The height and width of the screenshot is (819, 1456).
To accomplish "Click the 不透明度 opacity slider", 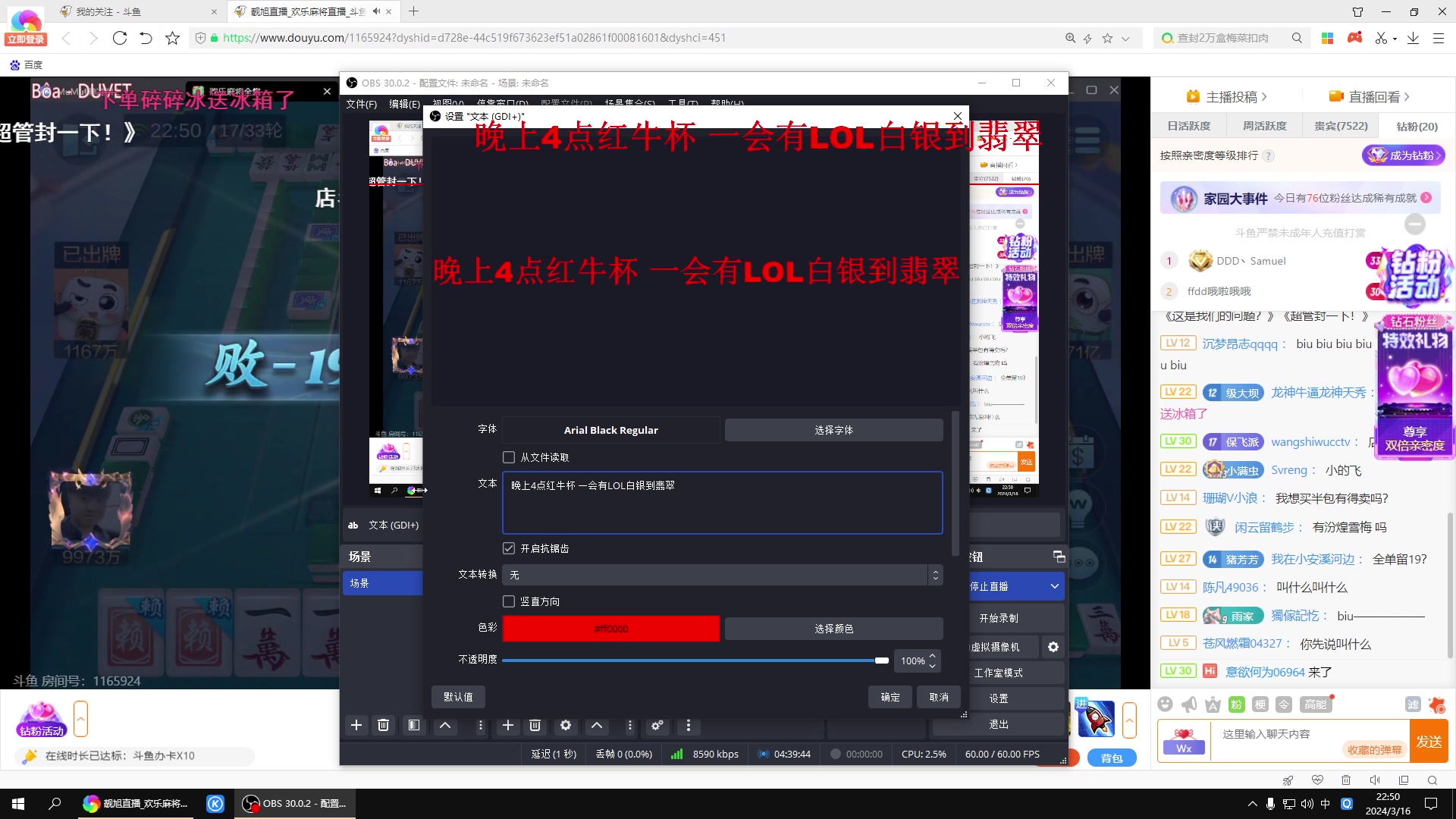I will coord(695,661).
